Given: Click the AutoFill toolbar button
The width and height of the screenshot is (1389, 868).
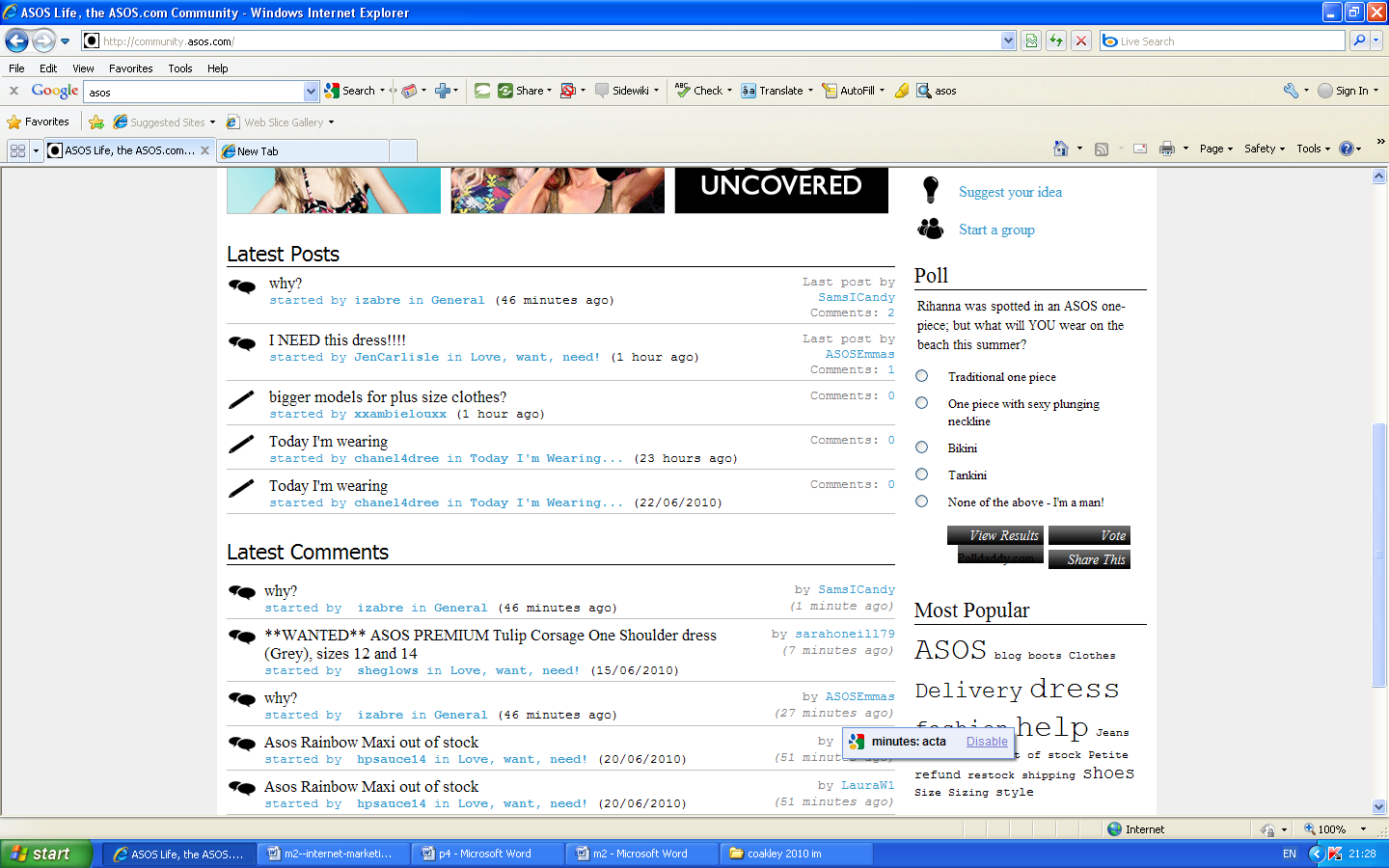Looking at the screenshot, I should (849, 91).
